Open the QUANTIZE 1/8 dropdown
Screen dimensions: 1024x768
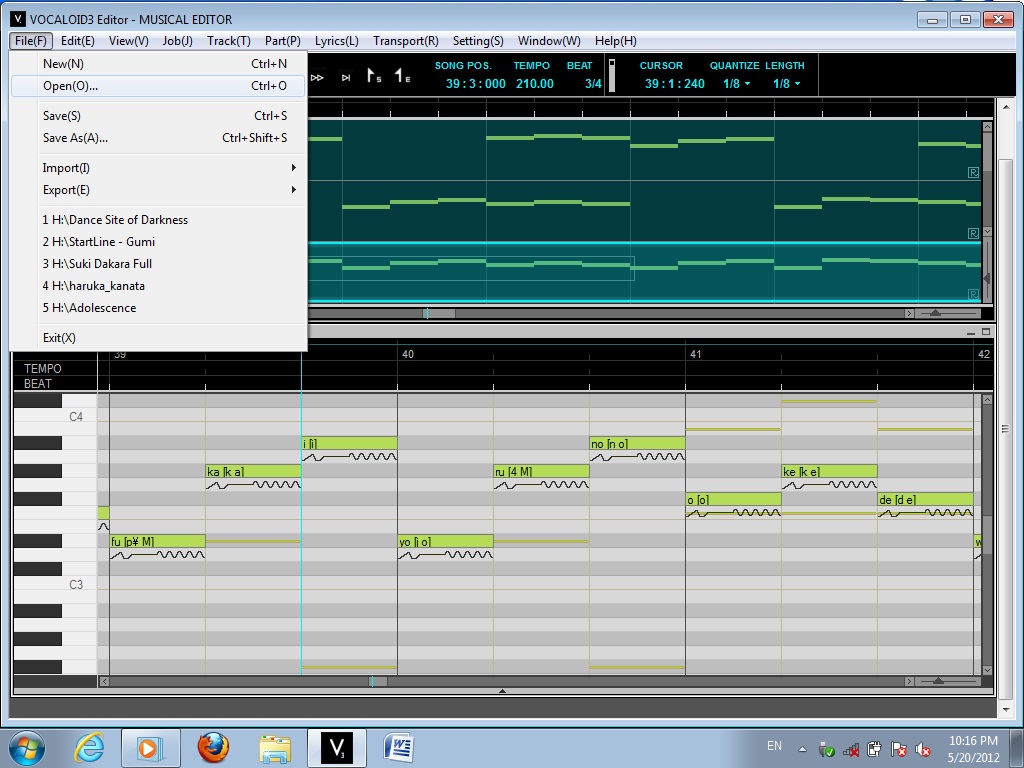coord(737,84)
